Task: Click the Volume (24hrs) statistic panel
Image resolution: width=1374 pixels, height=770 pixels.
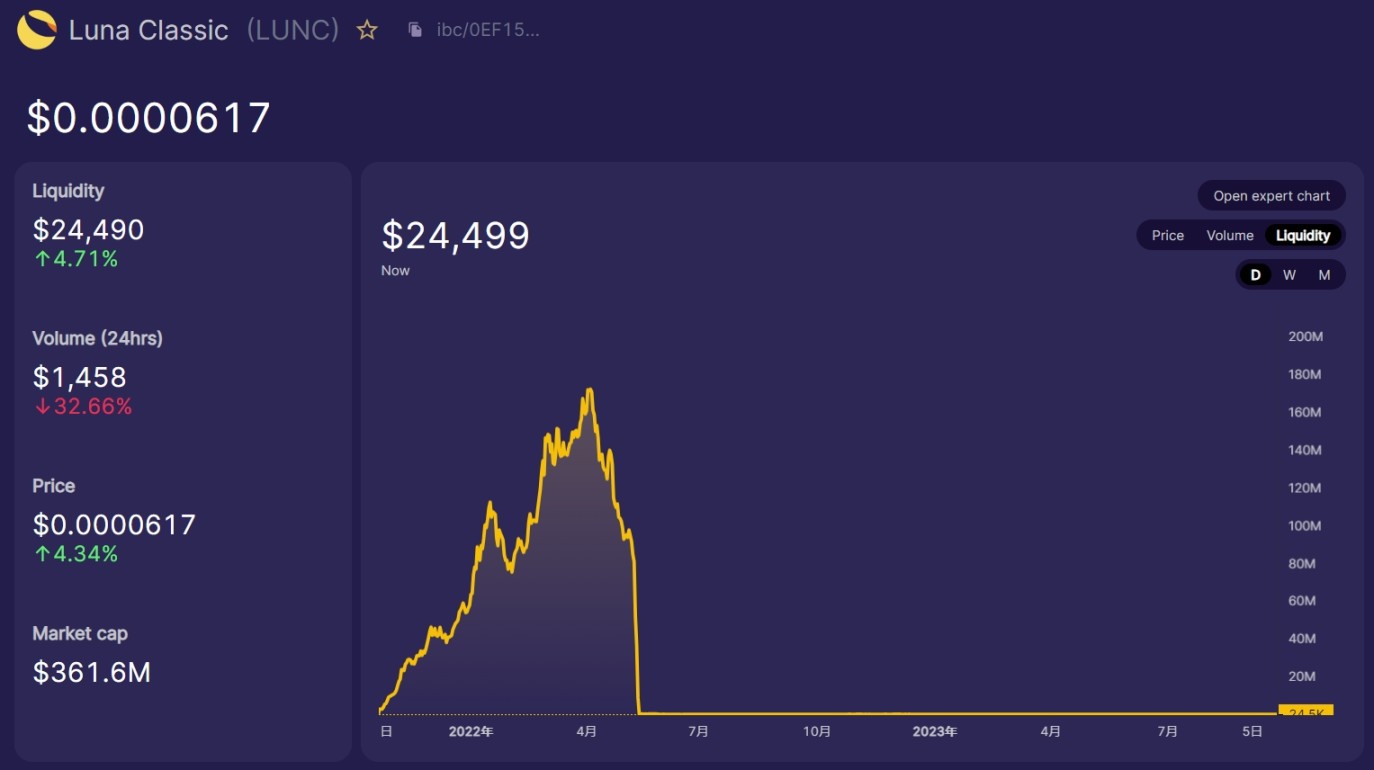Action: [x=98, y=372]
